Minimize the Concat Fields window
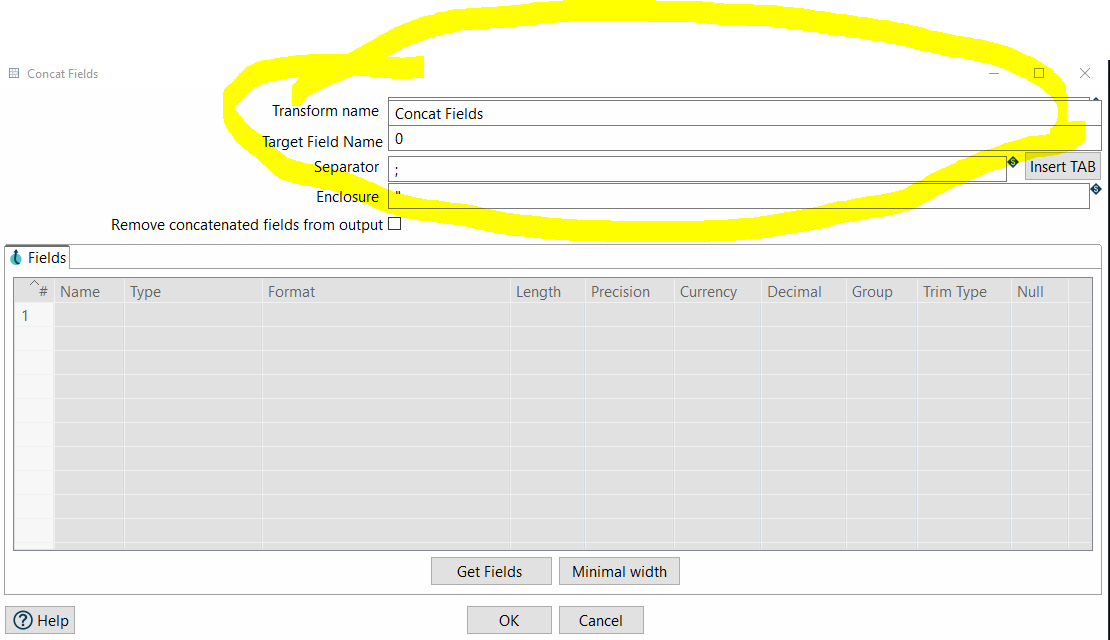Screen dimensions: 1110x640 coord(994,73)
